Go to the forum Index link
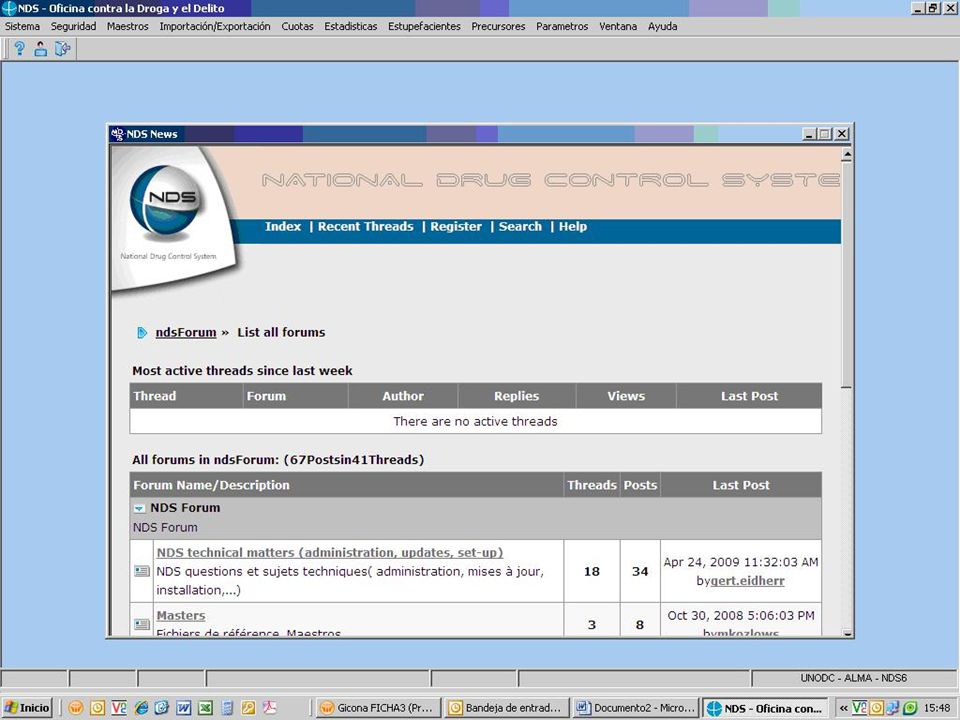 point(283,227)
